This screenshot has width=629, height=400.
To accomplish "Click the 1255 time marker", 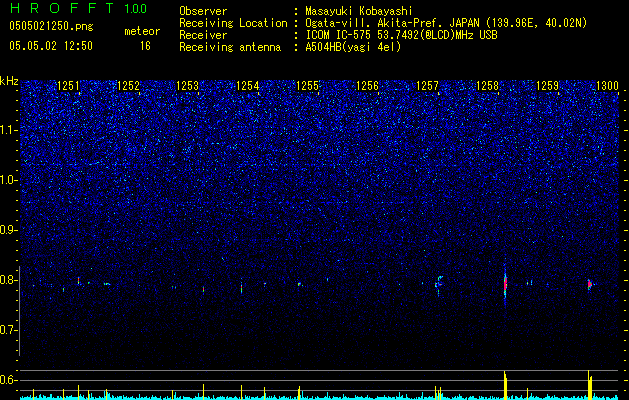I will [x=308, y=86].
